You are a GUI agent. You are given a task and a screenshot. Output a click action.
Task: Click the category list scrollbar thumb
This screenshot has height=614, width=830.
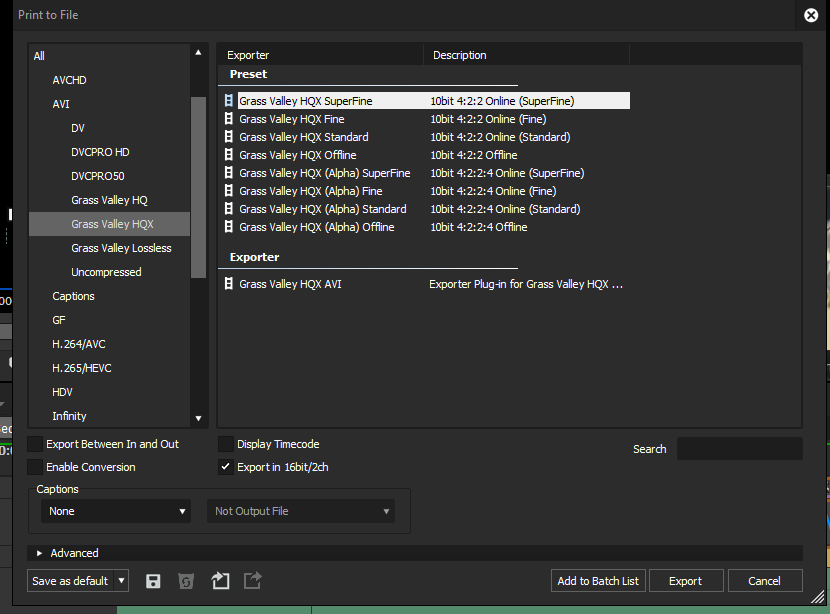[x=199, y=187]
